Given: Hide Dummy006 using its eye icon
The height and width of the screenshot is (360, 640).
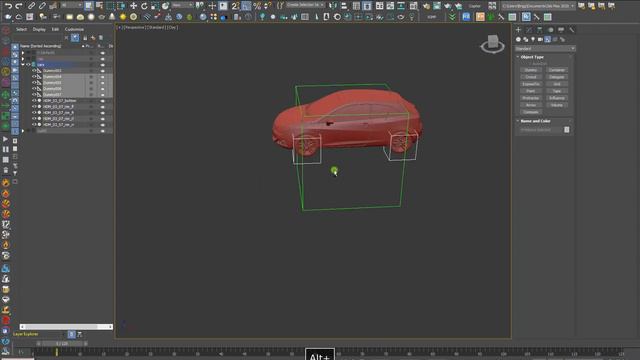Looking at the screenshot, I should (x=34, y=89).
